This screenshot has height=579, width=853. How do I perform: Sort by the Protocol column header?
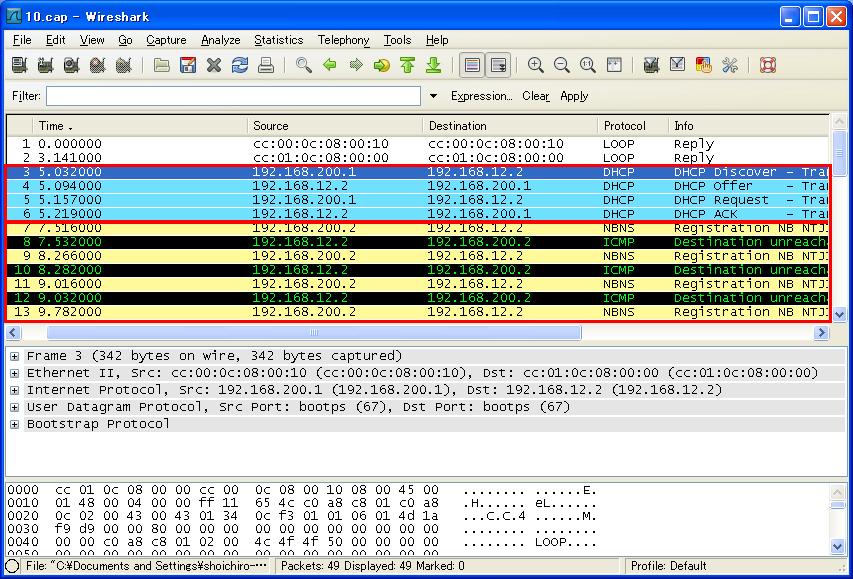[x=633, y=126]
